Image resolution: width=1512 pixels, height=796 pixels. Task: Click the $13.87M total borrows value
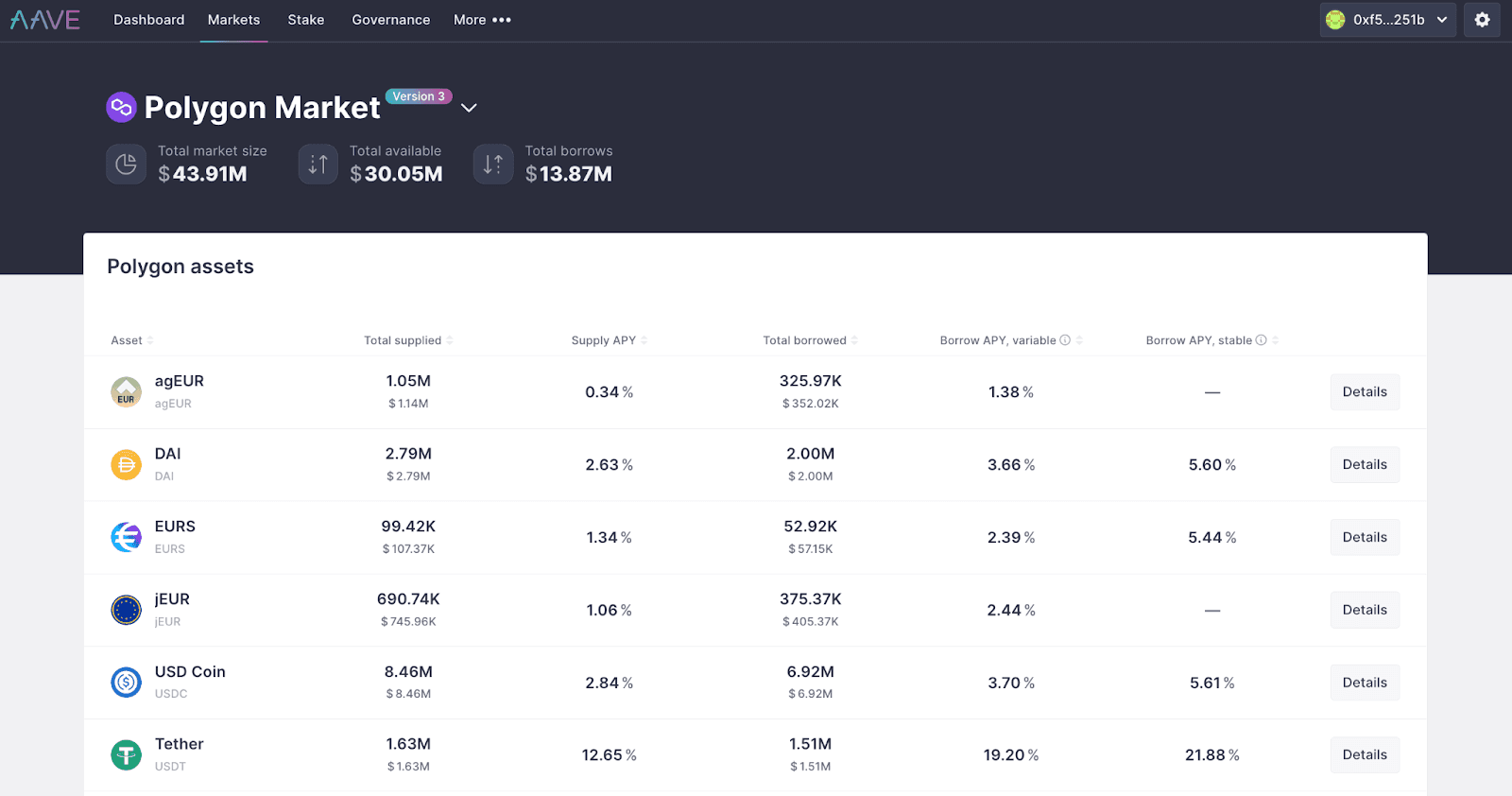tap(569, 174)
